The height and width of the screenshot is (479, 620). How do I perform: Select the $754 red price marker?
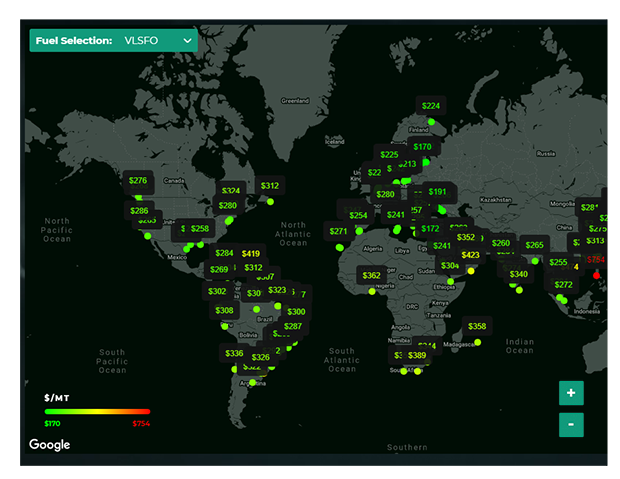[x=595, y=259]
